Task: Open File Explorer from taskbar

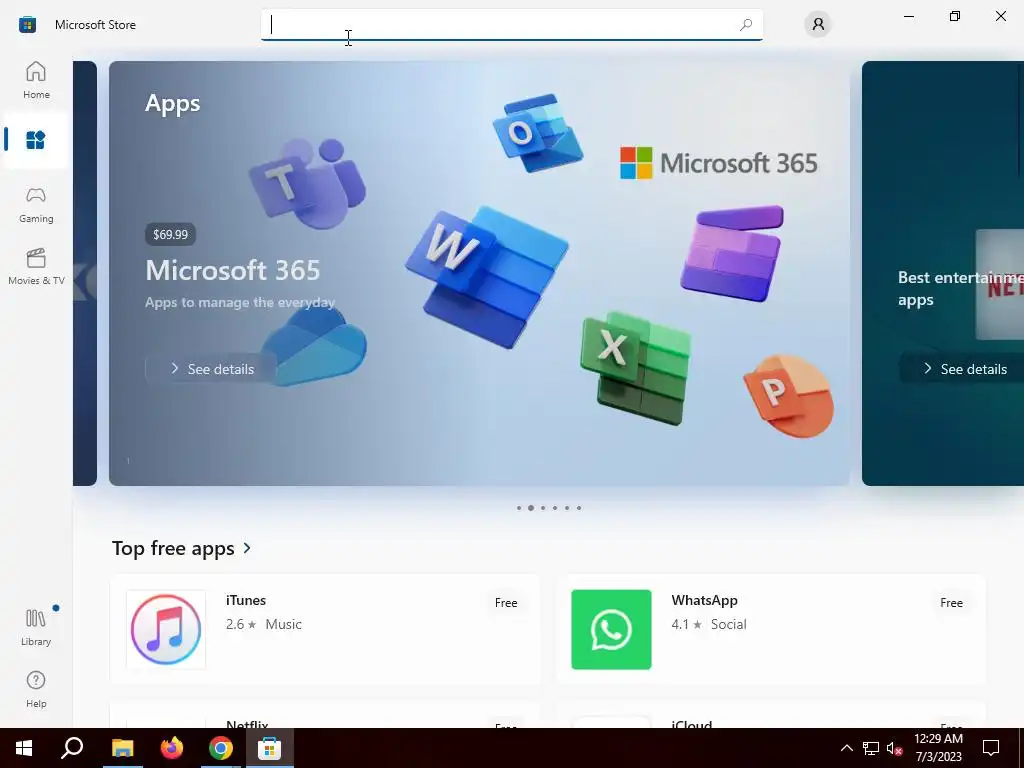Action: point(122,748)
